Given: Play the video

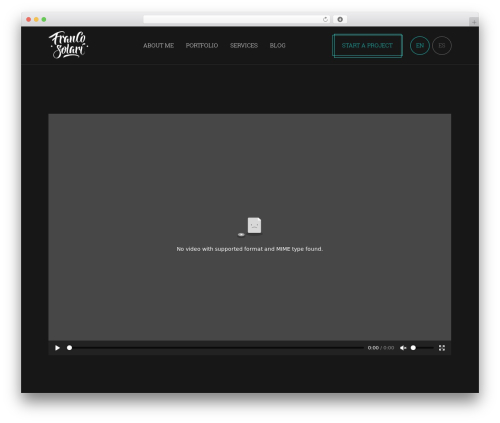Looking at the screenshot, I should point(57,348).
